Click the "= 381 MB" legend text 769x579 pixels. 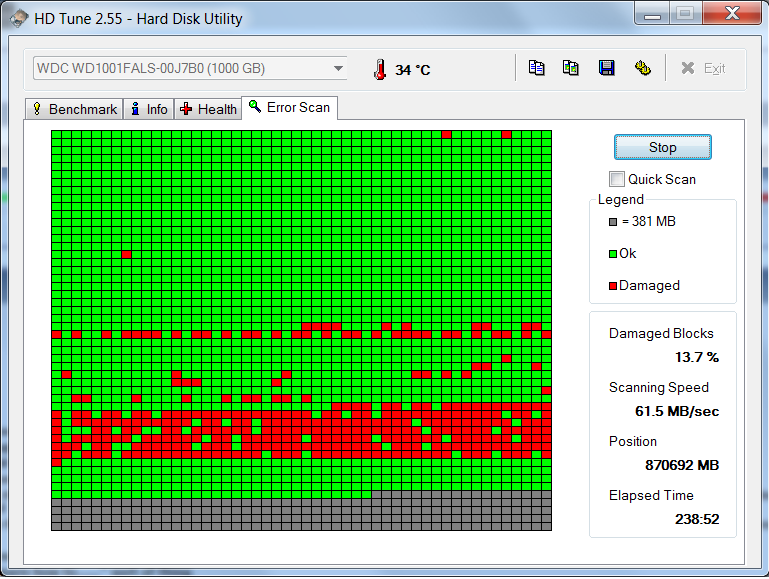point(648,222)
